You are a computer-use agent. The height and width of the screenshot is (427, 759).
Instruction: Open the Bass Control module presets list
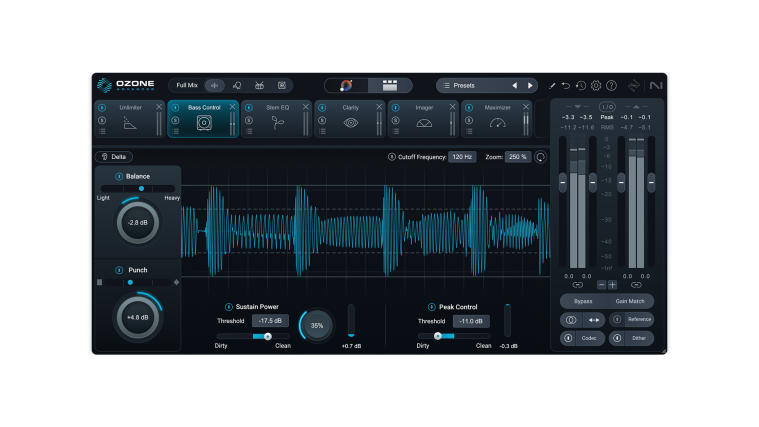coord(175,131)
